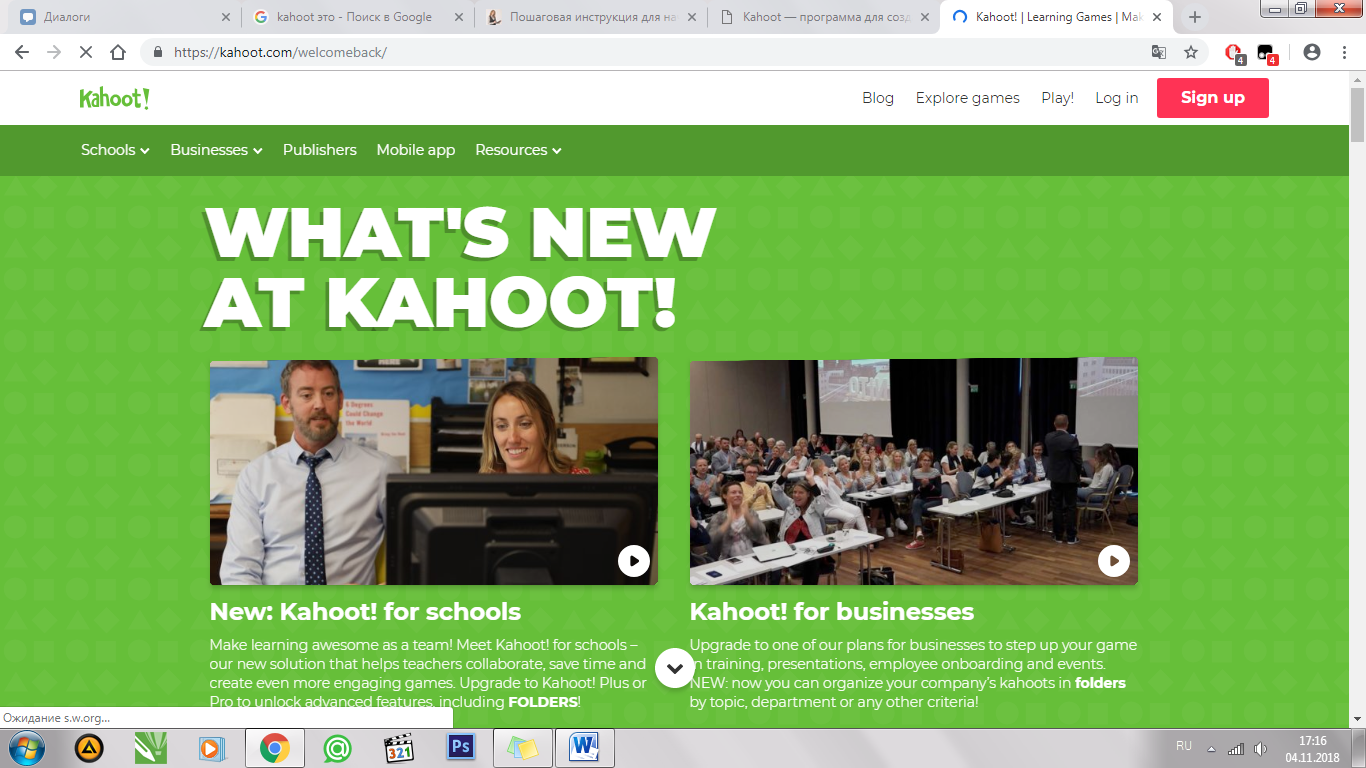This screenshot has height=768, width=1366.
Task: Open a new tab with the plus button
Action: 1195,17
